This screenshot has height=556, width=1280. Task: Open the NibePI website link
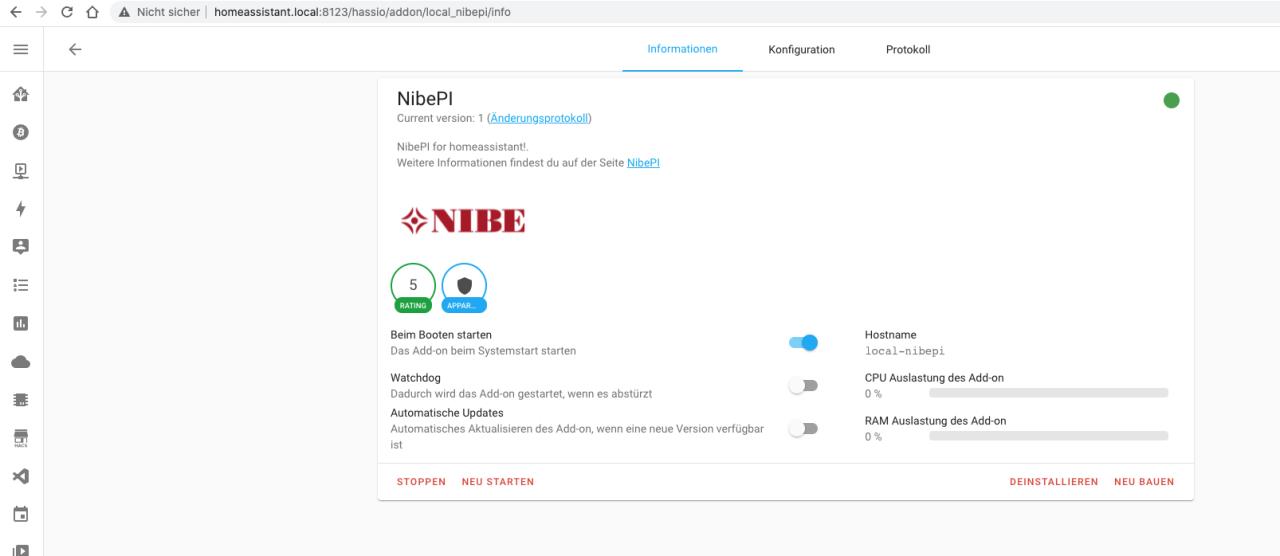(643, 163)
